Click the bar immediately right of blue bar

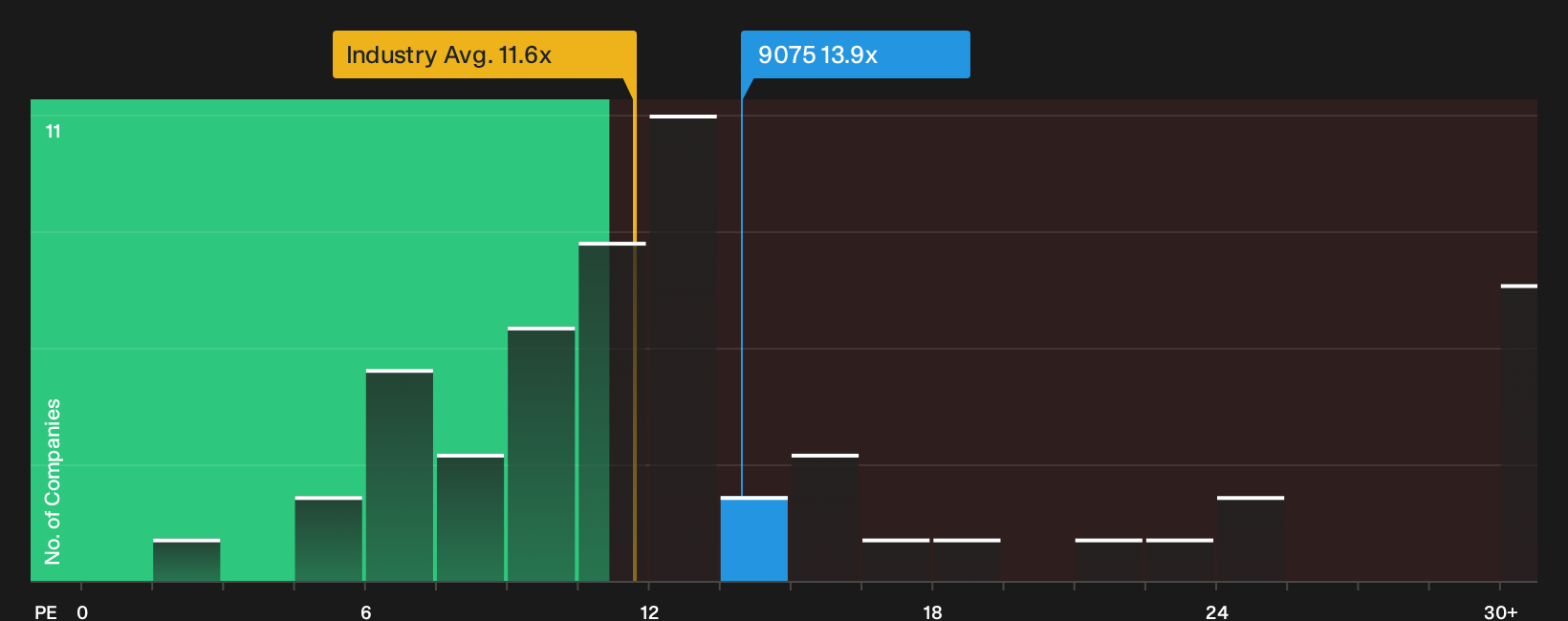tap(825, 518)
